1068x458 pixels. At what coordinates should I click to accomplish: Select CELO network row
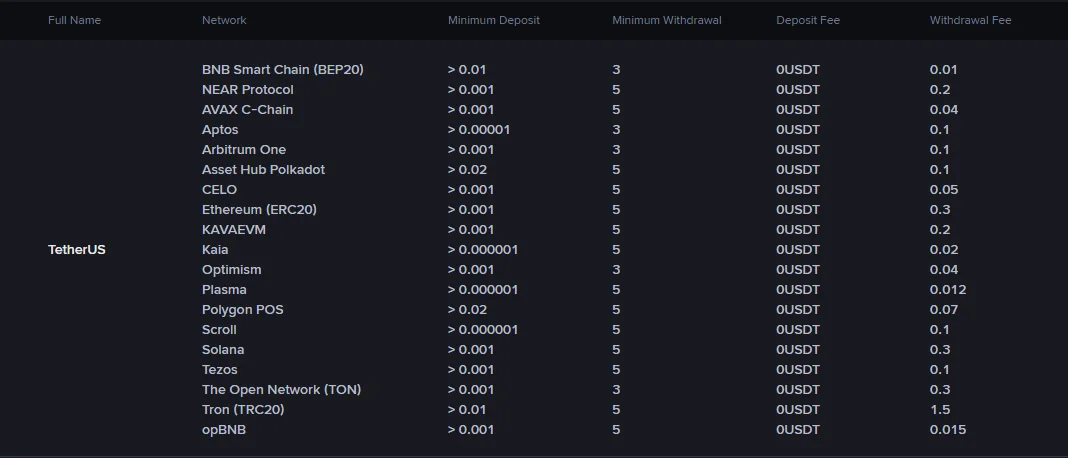click(x=219, y=189)
